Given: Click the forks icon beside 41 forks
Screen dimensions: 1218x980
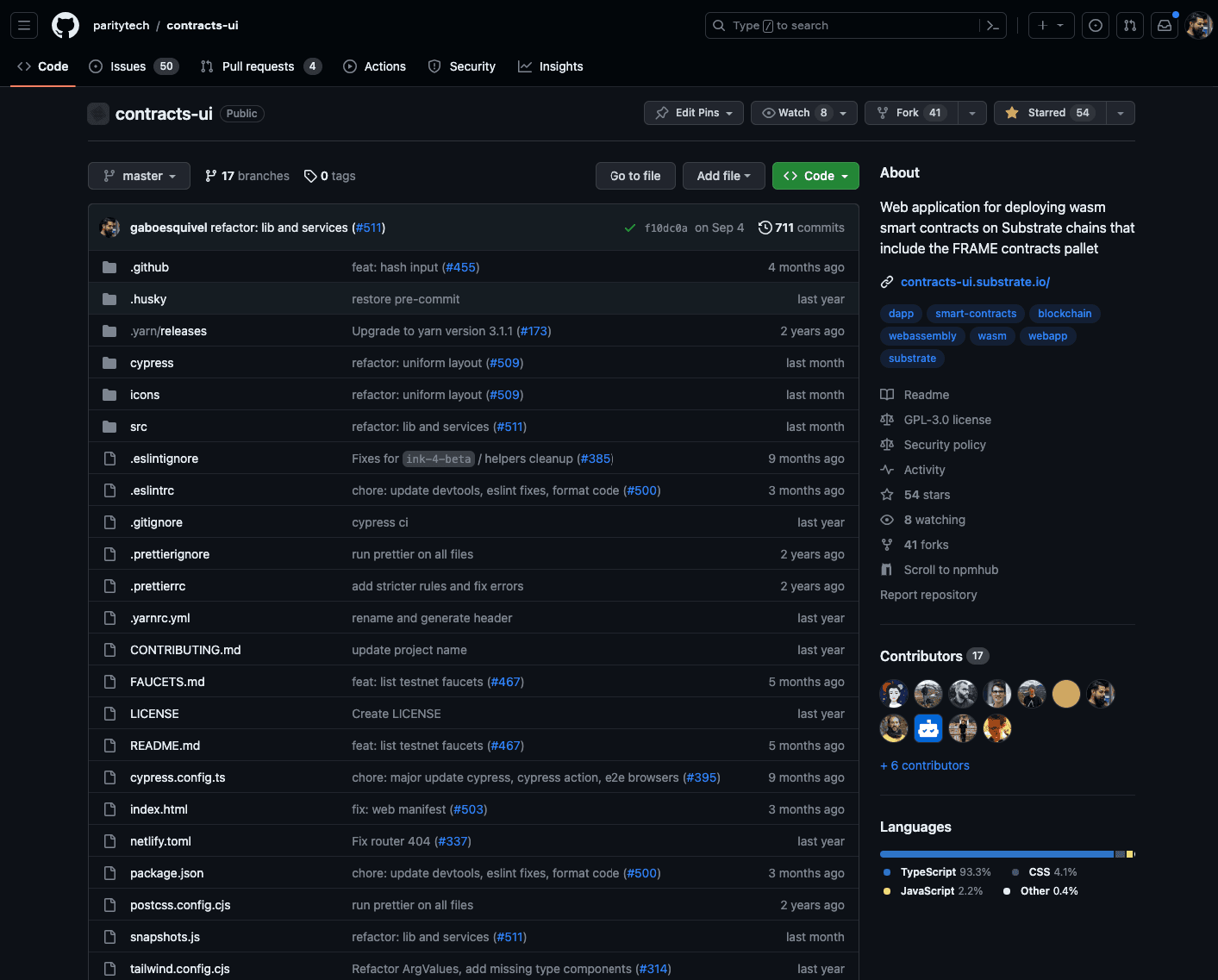Looking at the screenshot, I should pyautogui.click(x=887, y=545).
